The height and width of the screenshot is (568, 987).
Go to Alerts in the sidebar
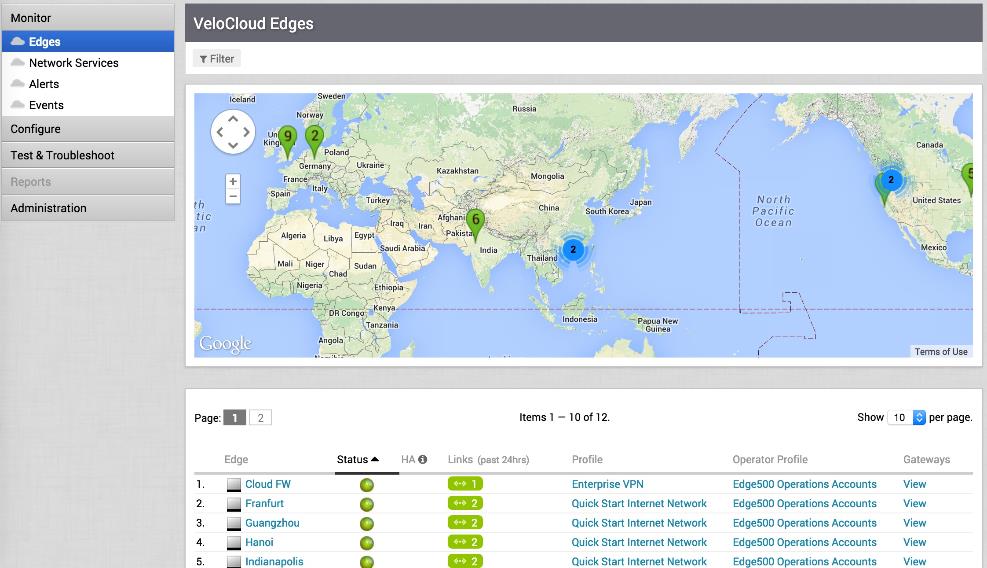(x=43, y=84)
